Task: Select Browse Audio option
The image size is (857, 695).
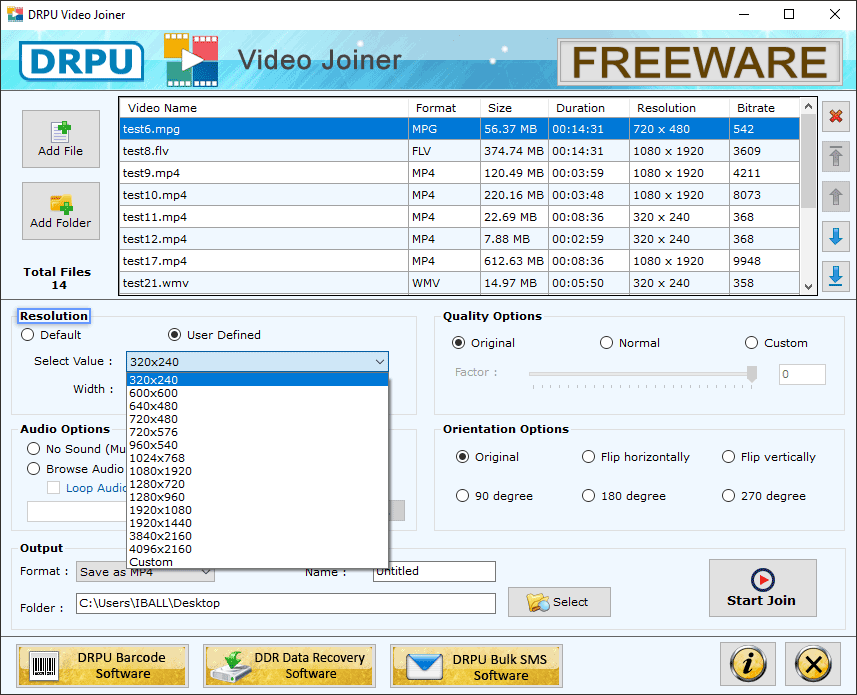Action: click(33, 469)
